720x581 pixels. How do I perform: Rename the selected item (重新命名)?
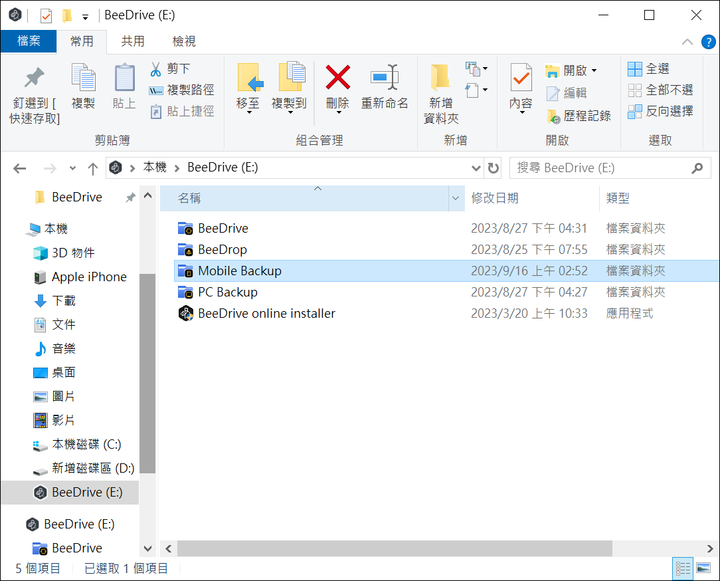(x=385, y=87)
